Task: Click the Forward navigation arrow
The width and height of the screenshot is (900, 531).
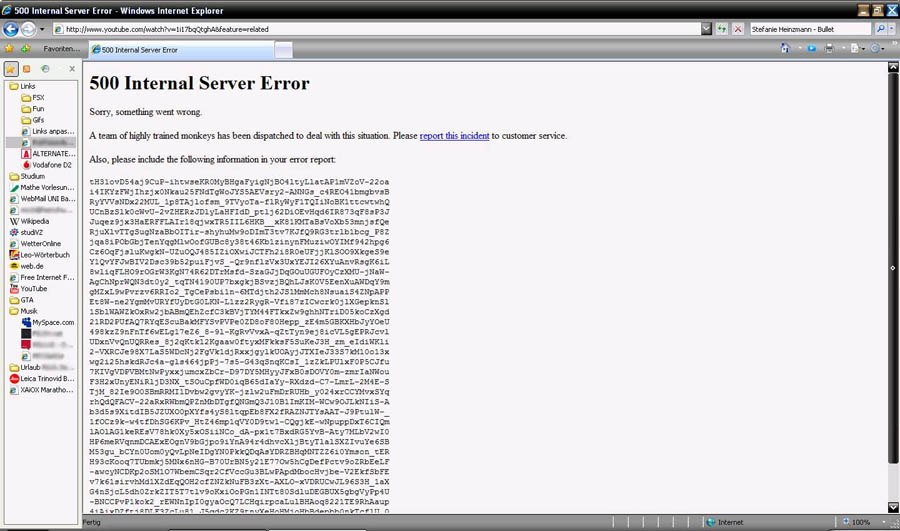Action: (x=28, y=29)
